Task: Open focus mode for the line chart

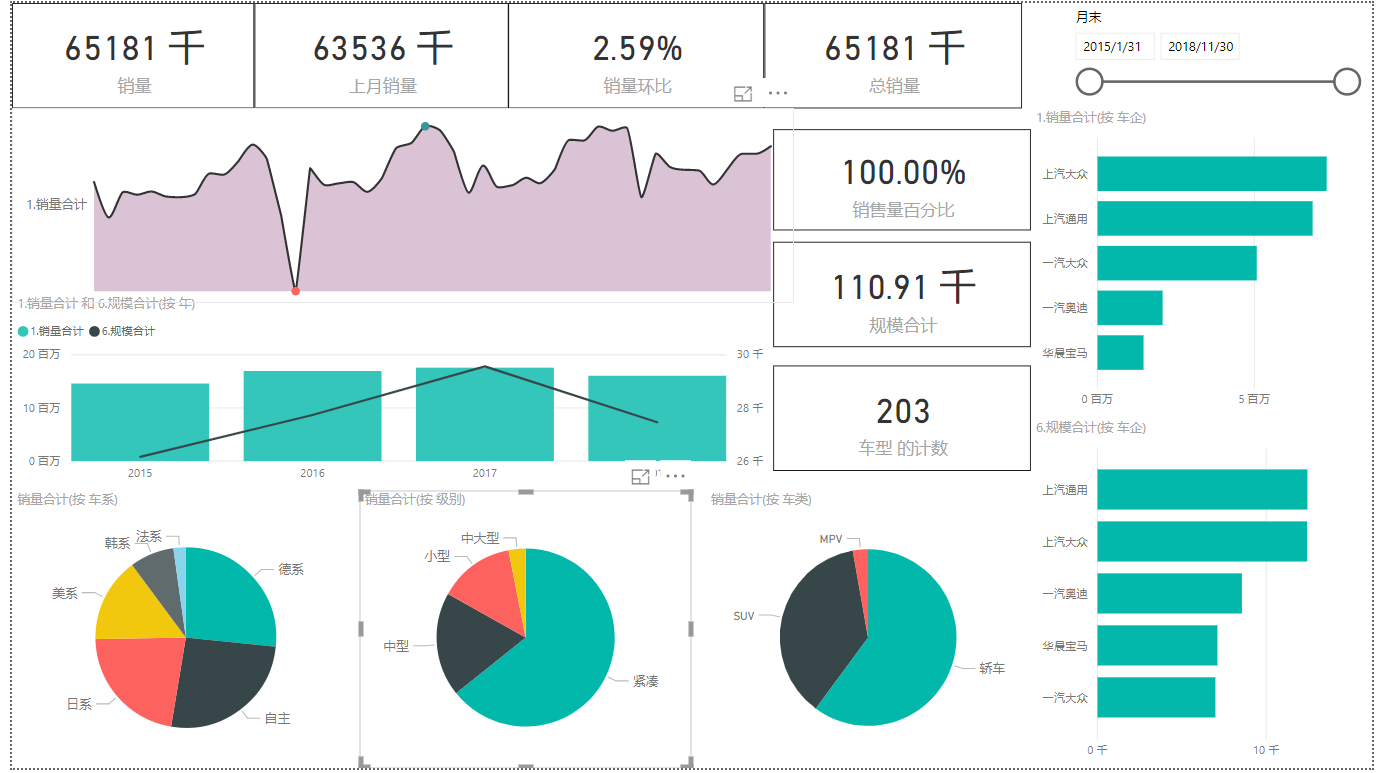Action: pyautogui.click(x=742, y=94)
